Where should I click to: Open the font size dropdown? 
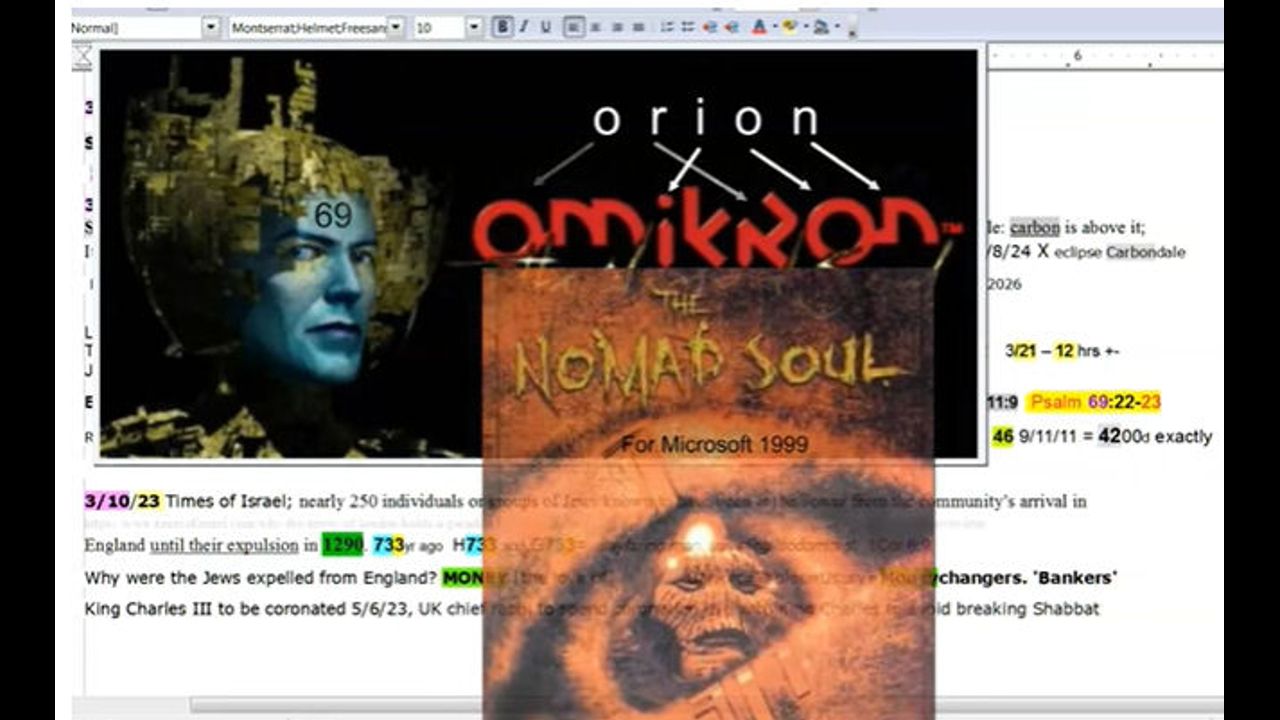point(474,28)
